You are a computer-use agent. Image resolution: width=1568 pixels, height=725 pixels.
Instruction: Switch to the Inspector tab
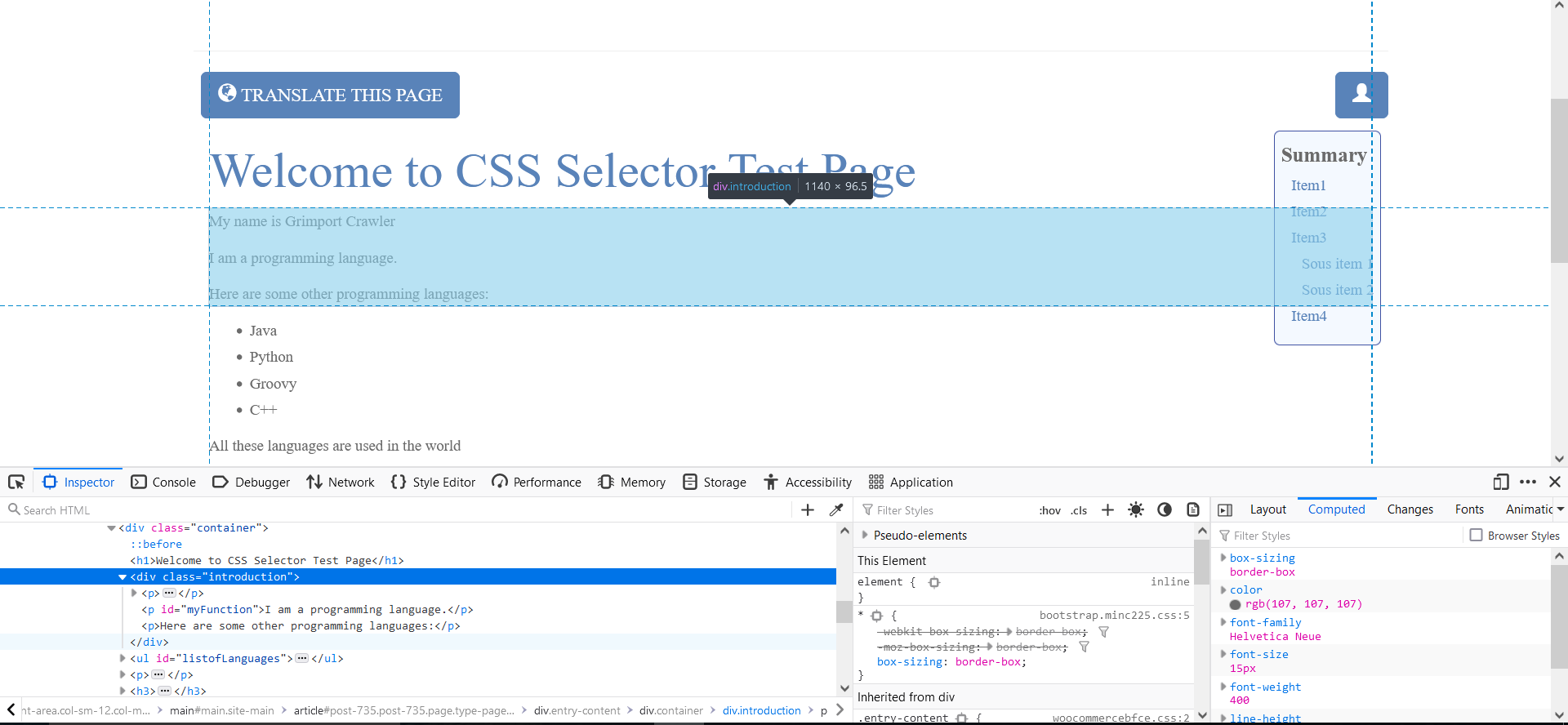click(x=78, y=482)
